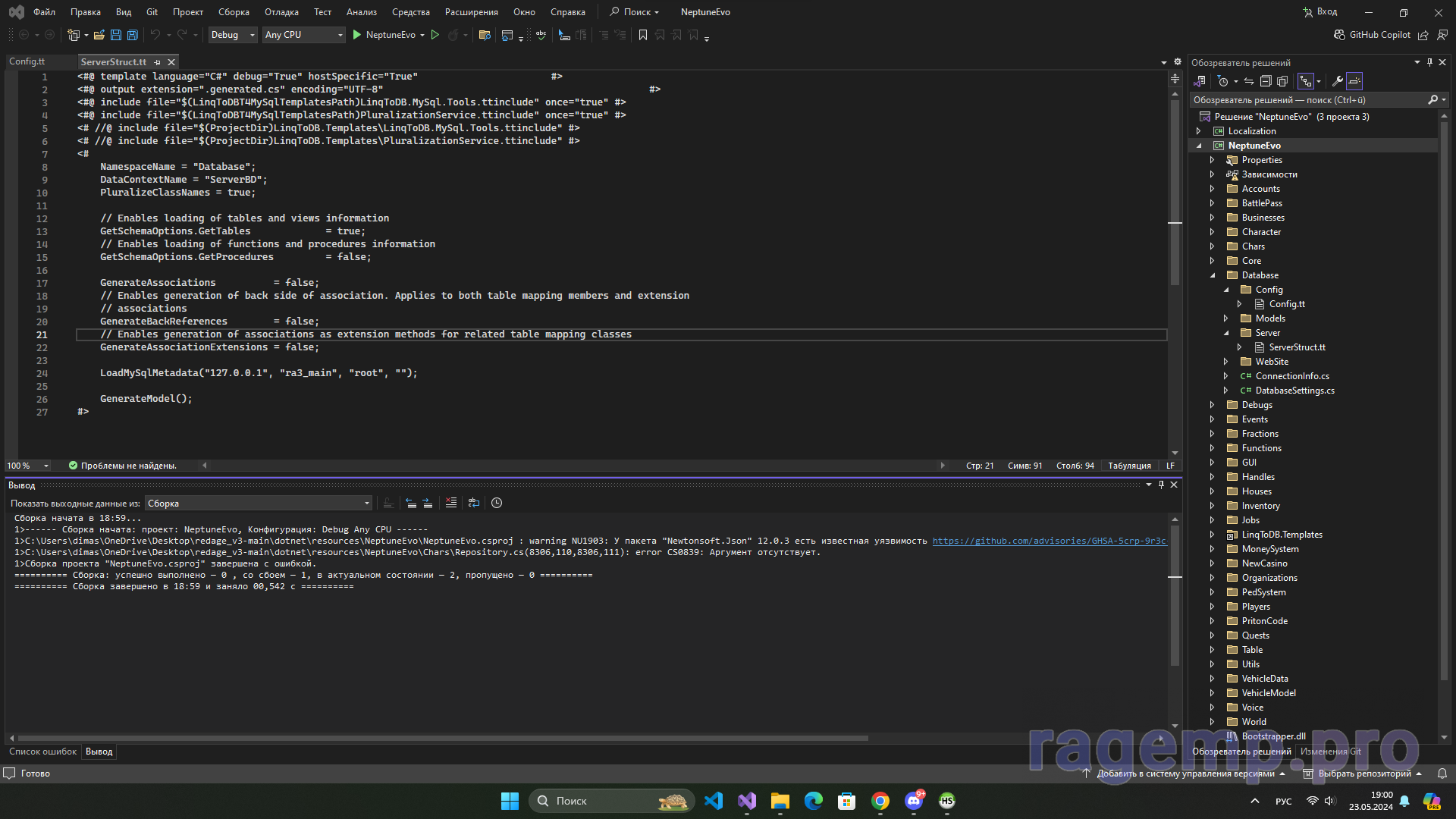
Task: Click Collapse All in Solution Explorer toolbar
Action: (1266, 81)
